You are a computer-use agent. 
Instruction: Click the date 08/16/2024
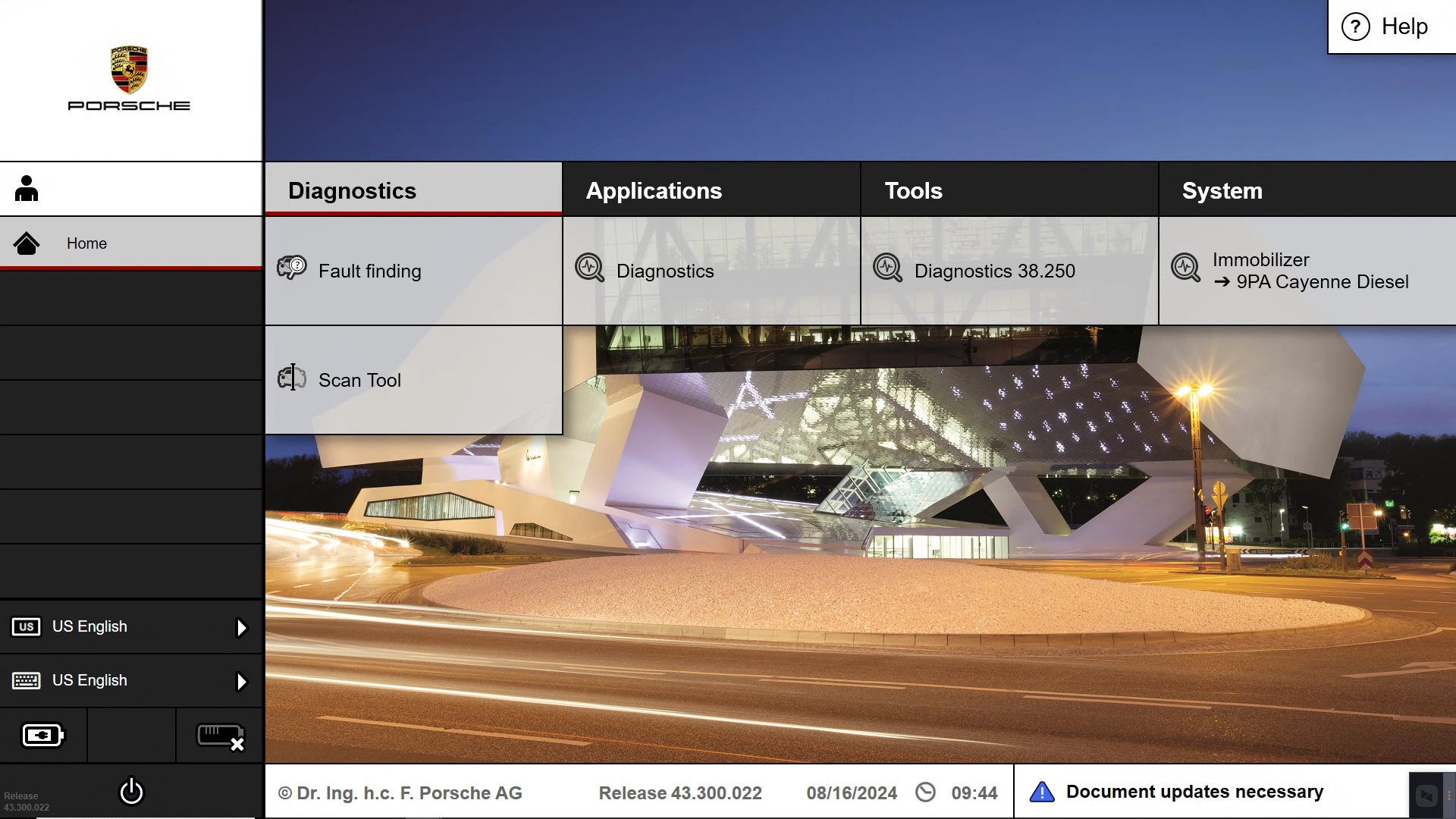point(852,793)
